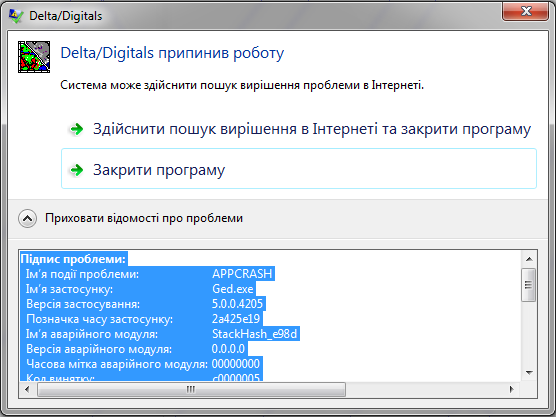556x417 pixels.
Task: Click the vertical scrollbar up arrow
Action: click(529, 259)
